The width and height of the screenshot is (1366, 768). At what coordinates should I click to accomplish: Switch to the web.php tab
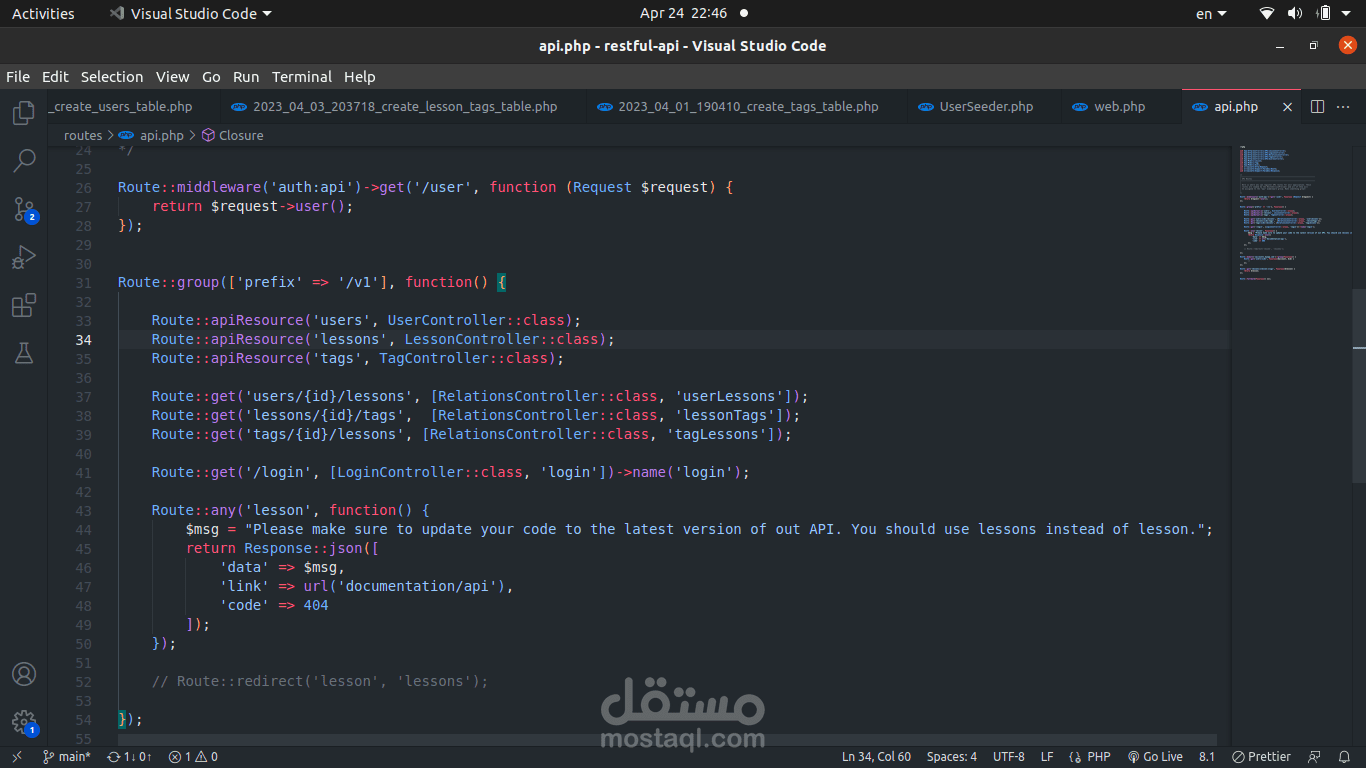click(1119, 106)
